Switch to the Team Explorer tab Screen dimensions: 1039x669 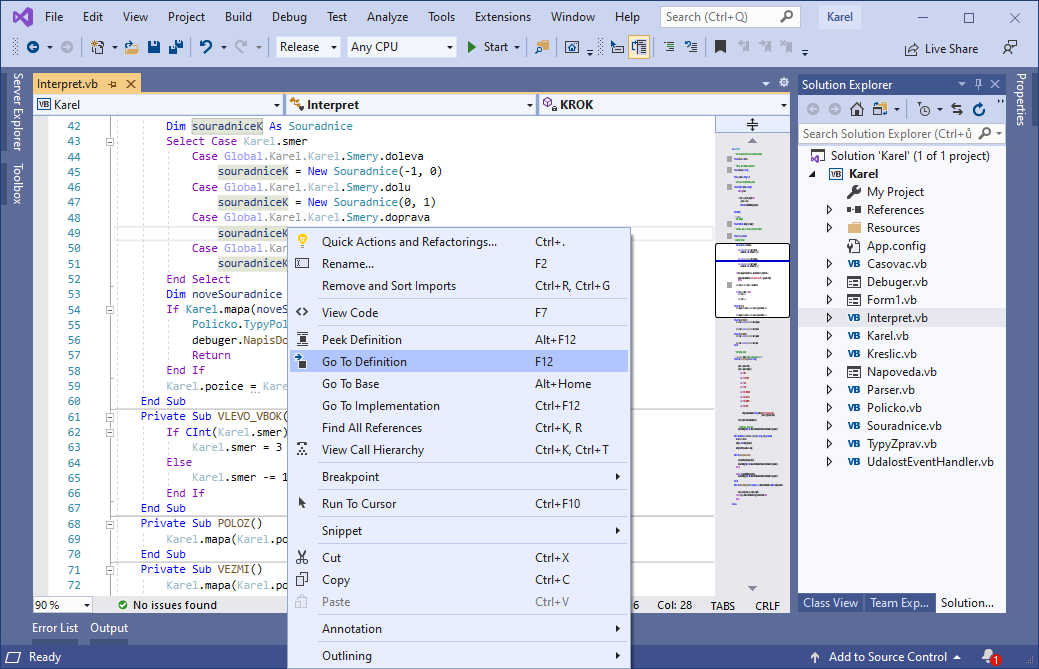pos(899,603)
